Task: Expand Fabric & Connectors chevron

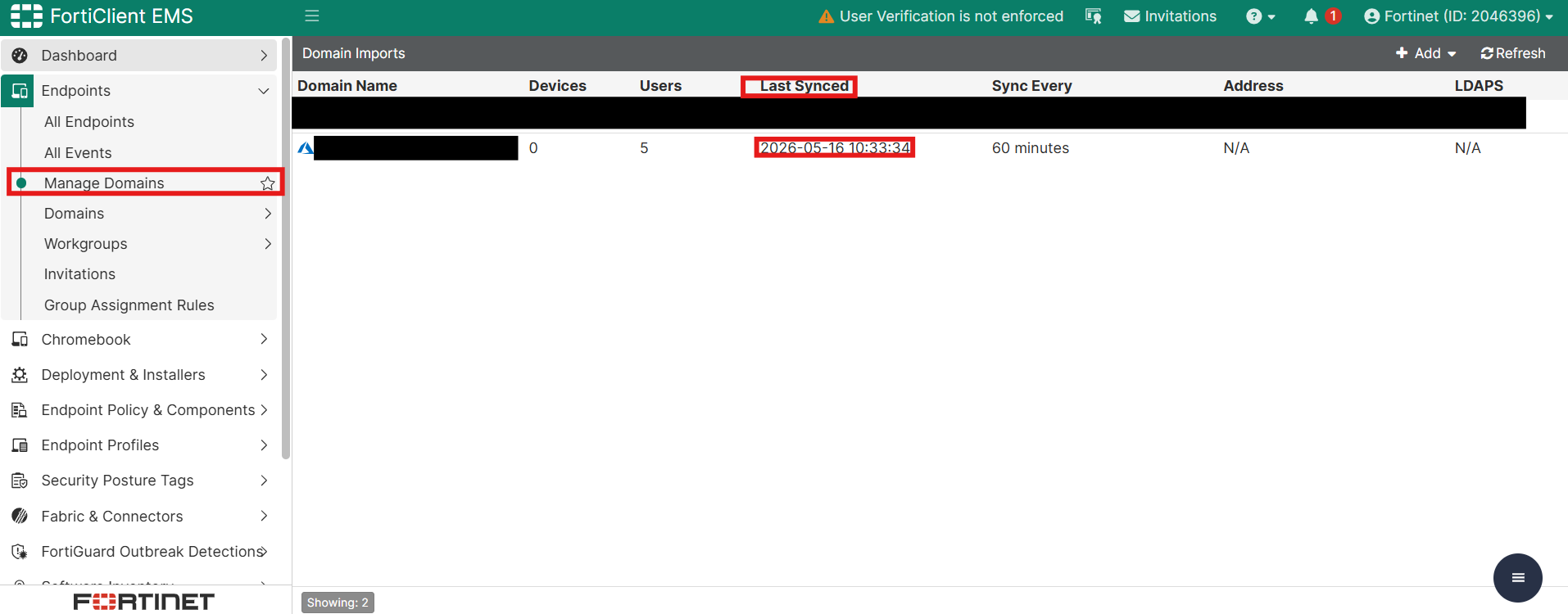Action: pos(264,516)
